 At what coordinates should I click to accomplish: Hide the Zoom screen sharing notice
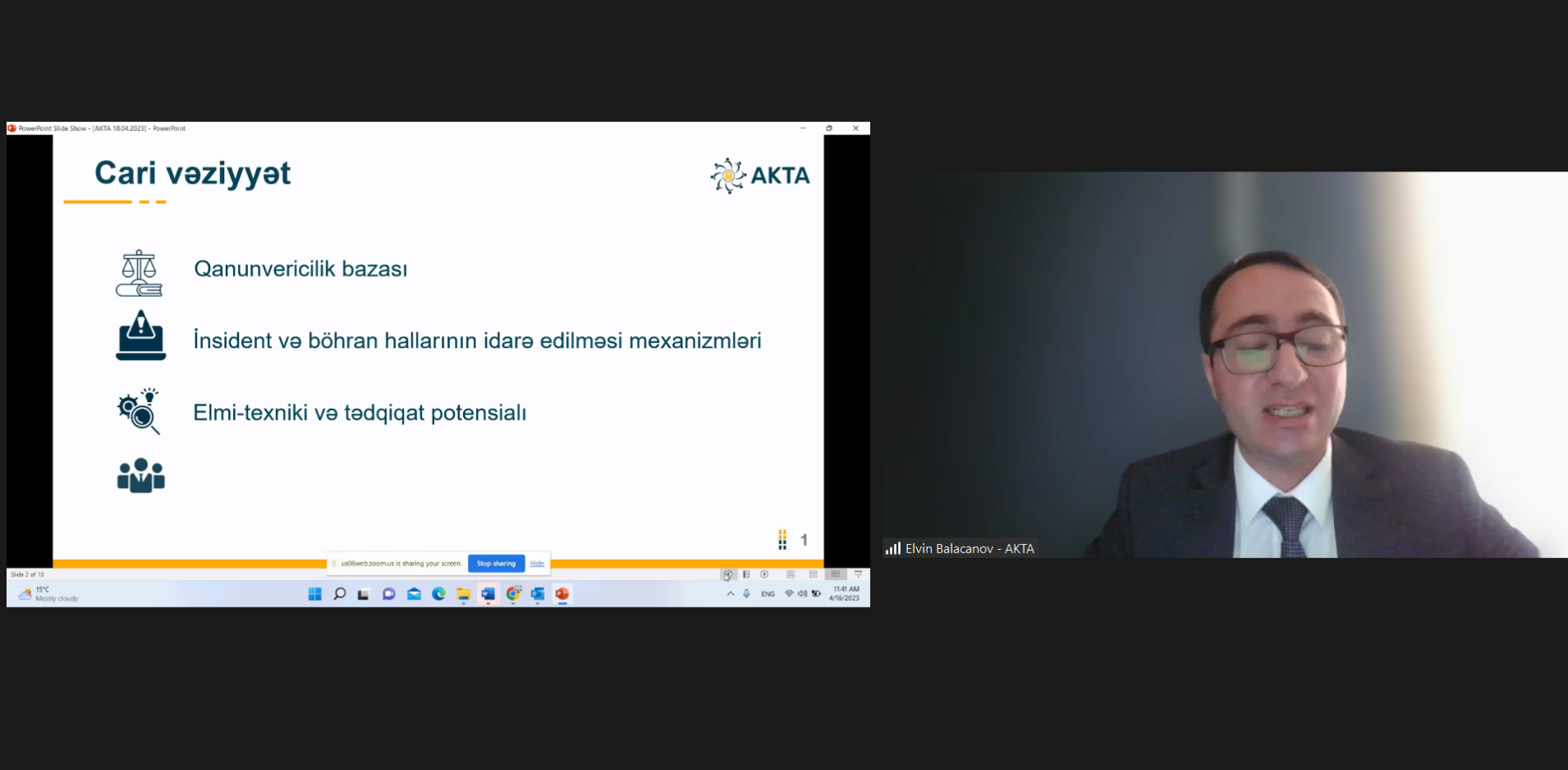(537, 564)
